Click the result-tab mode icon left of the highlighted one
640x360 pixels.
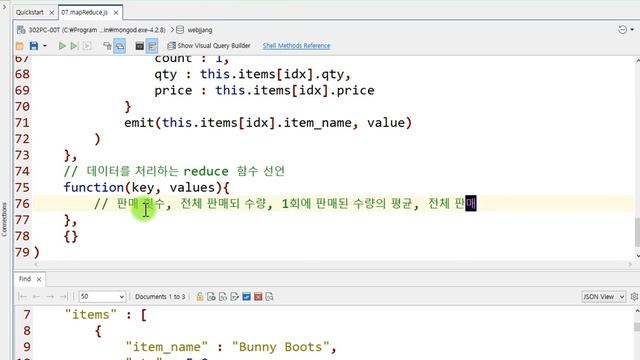pyautogui.click(x=107, y=46)
